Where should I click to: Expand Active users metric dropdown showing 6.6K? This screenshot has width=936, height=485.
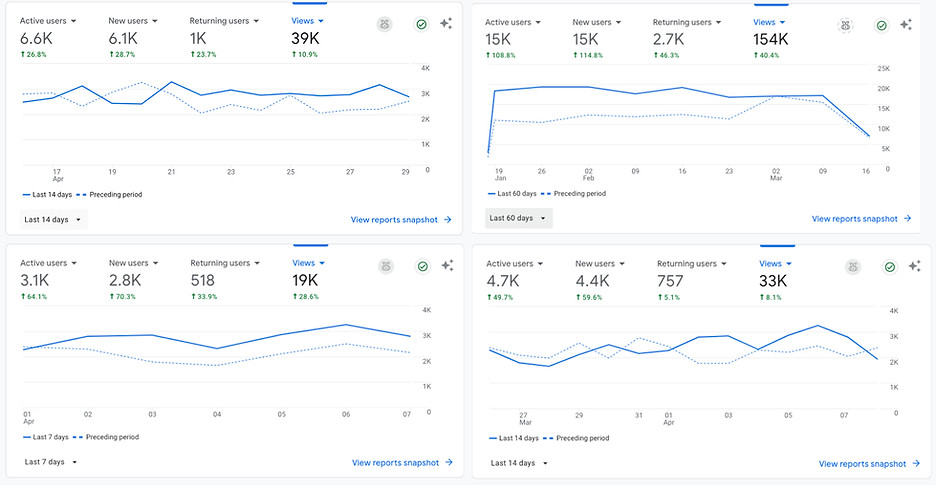(x=48, y=21)
